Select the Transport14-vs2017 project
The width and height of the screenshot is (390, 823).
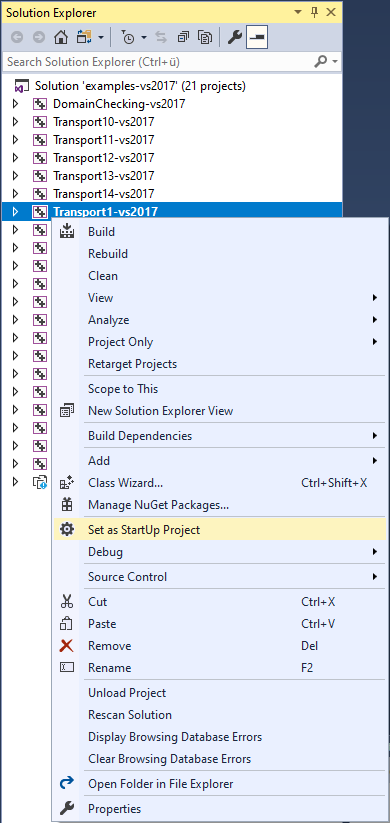click(103, 193)
